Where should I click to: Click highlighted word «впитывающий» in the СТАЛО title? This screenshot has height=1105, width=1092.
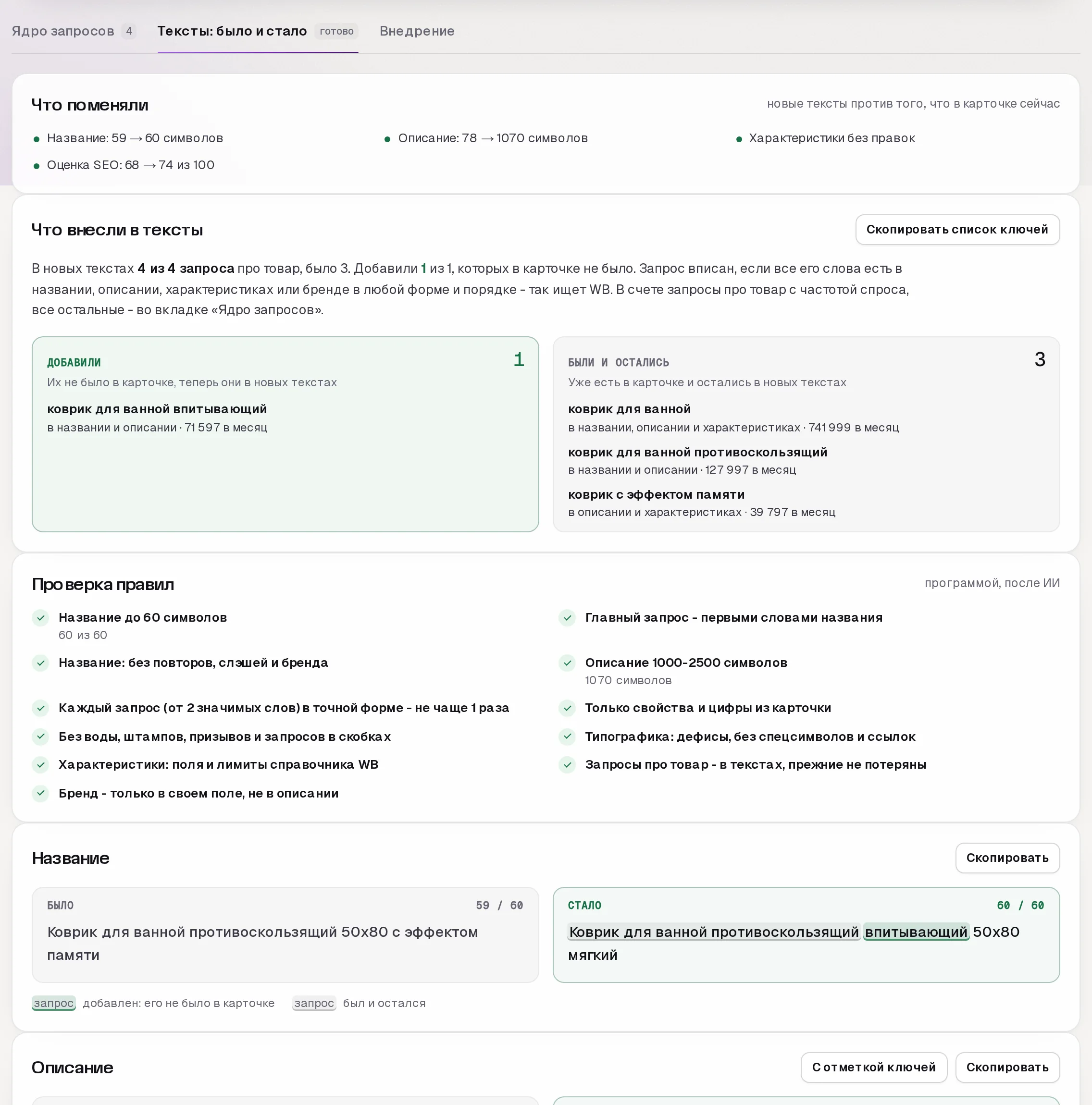pyautogui.click(x=916, y=932)
